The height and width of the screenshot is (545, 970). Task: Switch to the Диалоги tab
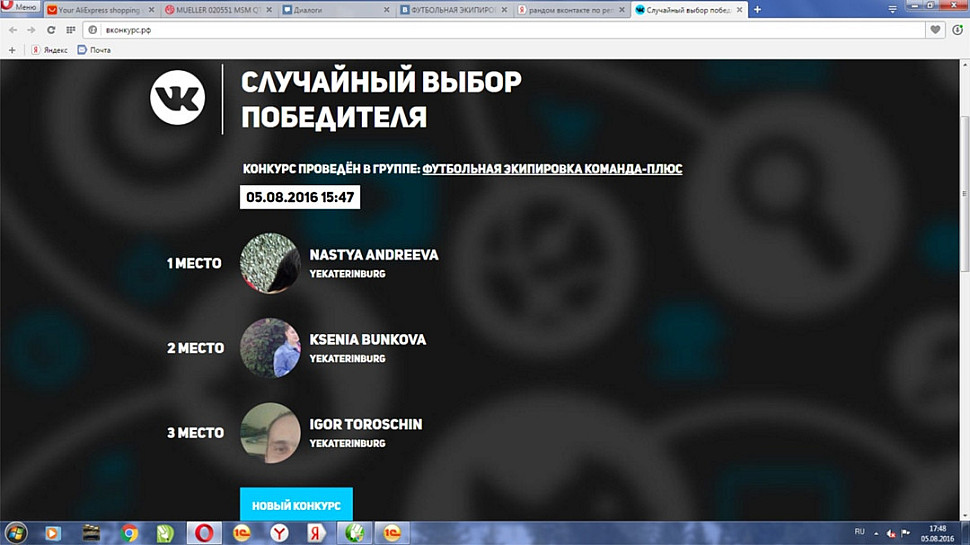[335, 10]
